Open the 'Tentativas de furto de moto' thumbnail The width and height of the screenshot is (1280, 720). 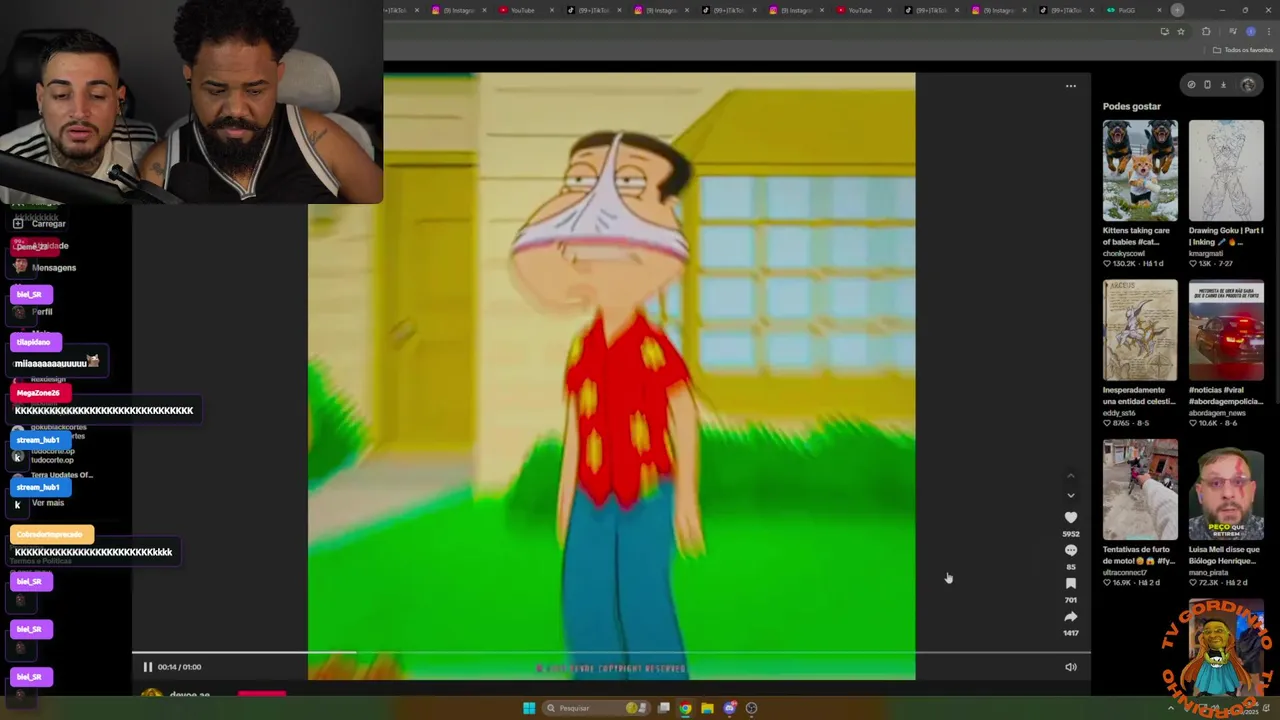1140,489
